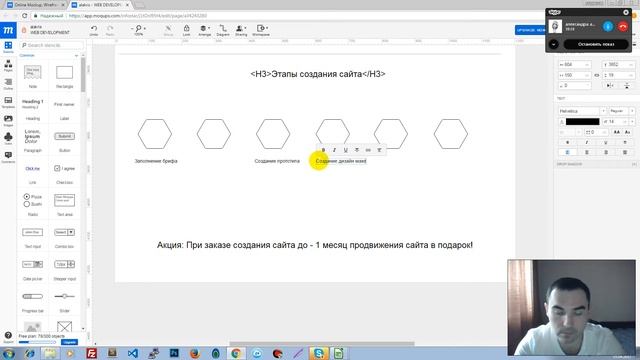Open the Comments panel in the sidebar
Image resolution: width=640 pixels, height=360 pixels.
(8, 157)
